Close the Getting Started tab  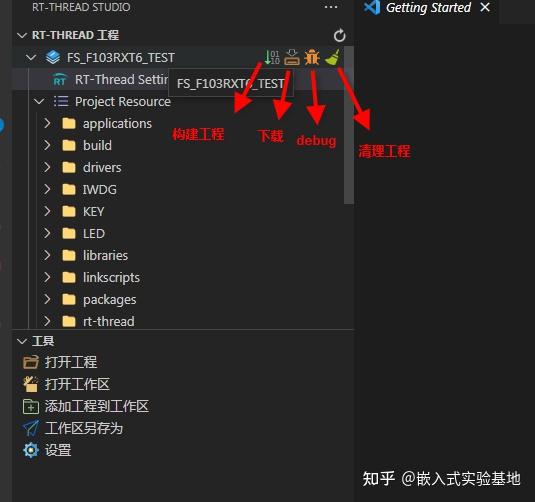coord(485,7)
